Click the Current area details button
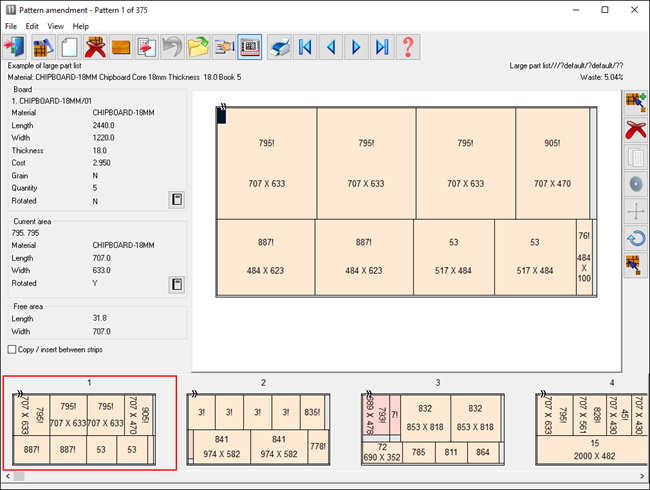650x490 pixels. (x=175, y=284)
